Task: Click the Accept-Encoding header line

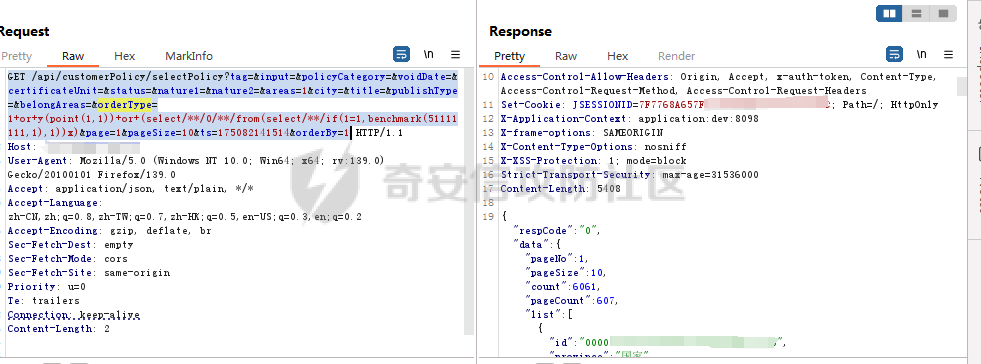Action: pos(109,231)
